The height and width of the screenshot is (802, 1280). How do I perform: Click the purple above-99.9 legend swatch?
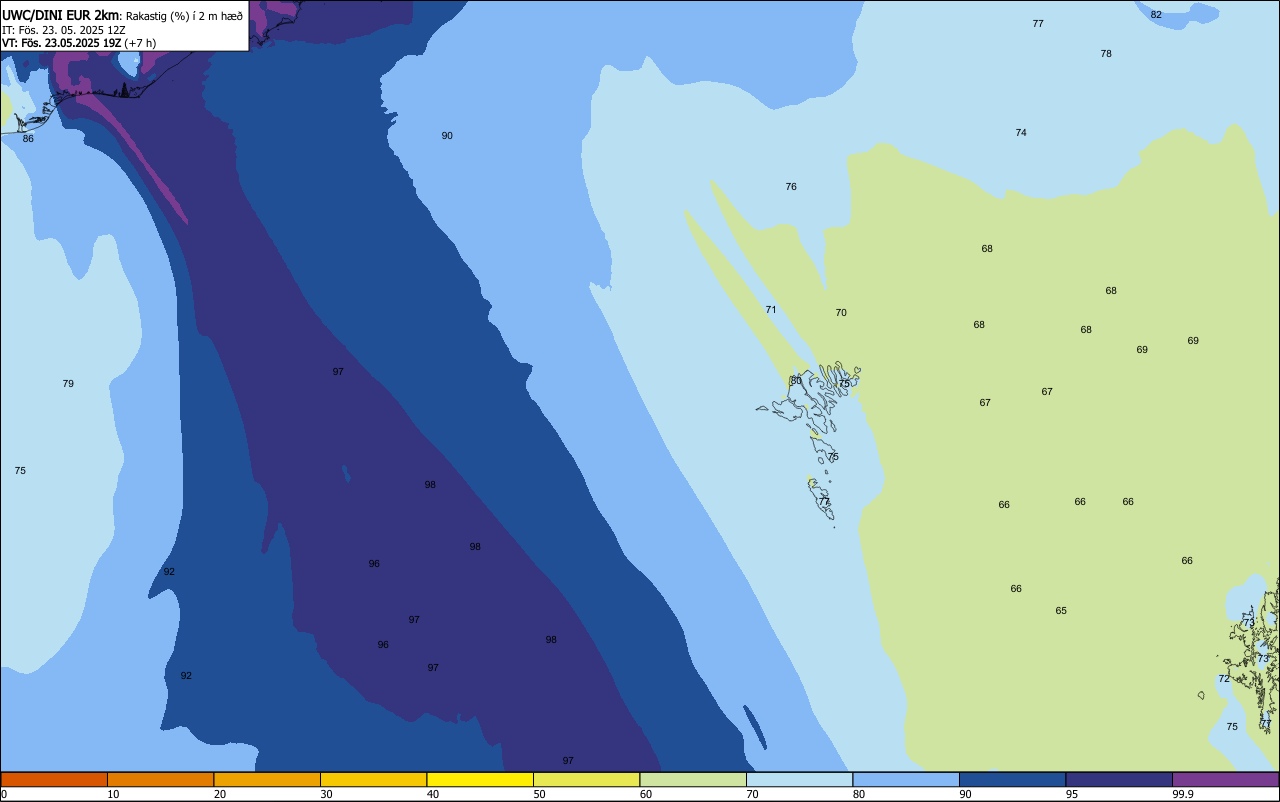1225,779
